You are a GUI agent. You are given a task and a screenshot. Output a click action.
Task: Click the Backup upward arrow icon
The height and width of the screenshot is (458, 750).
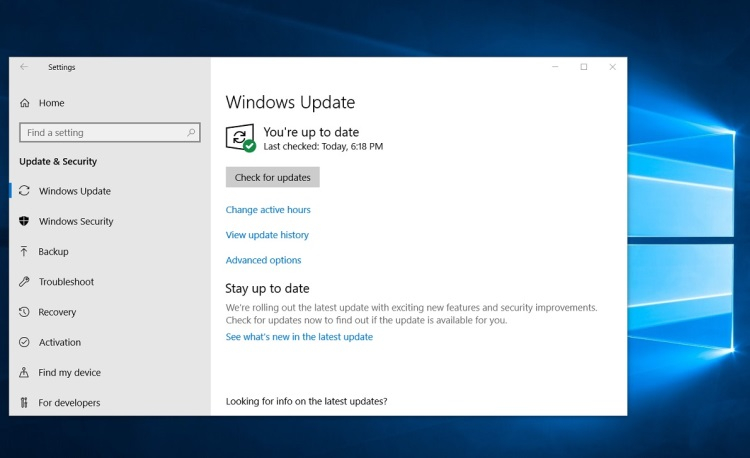(24, 251)
